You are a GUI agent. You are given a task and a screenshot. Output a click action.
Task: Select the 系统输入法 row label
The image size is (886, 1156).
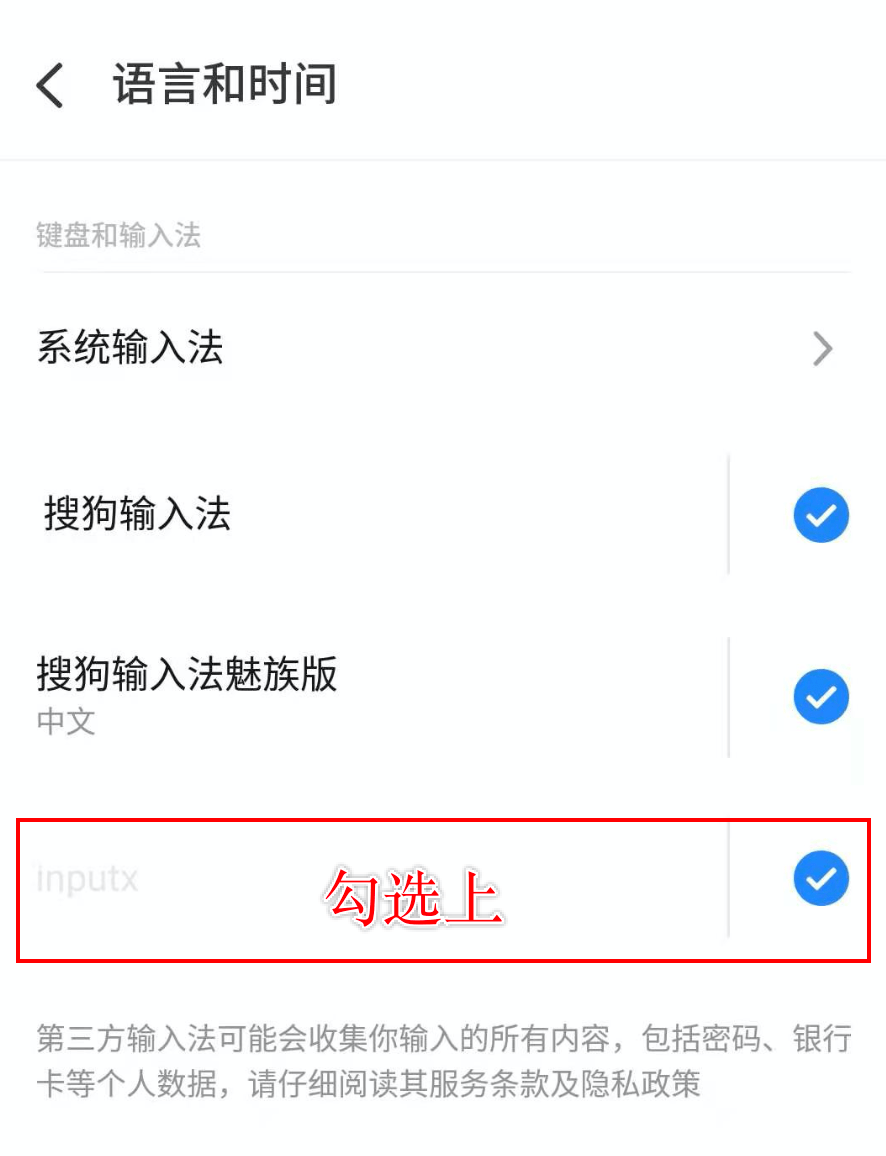[x=130, y=347]
